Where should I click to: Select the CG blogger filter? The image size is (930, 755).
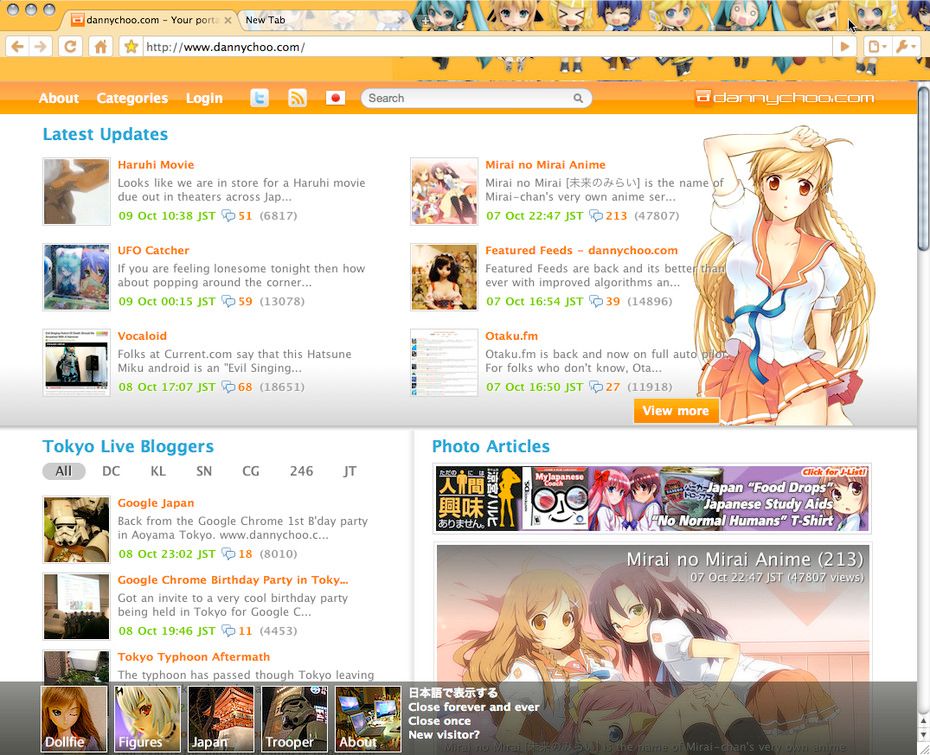coord(250,471)
